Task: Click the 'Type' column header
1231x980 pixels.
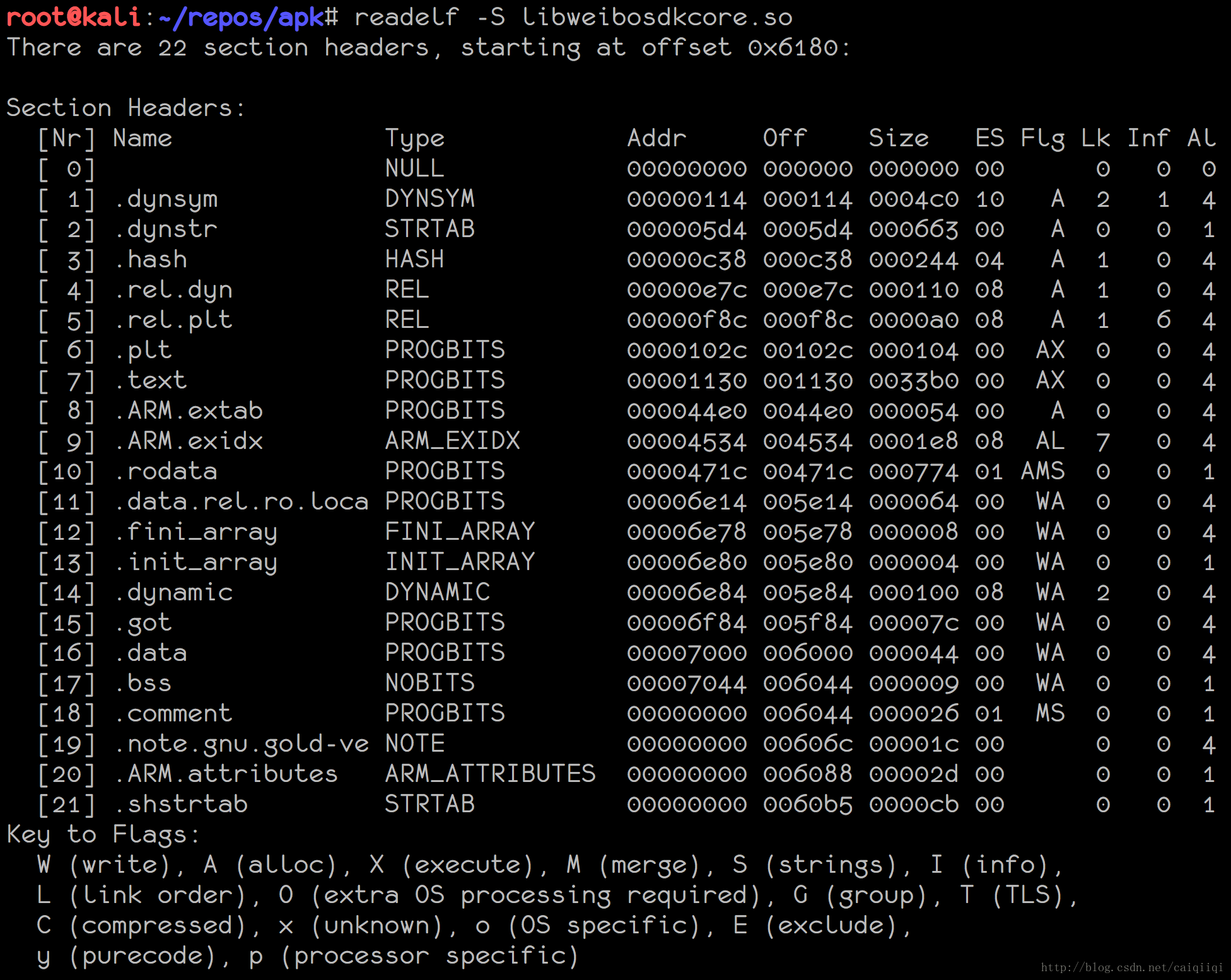Action: (x=415, y=139)
